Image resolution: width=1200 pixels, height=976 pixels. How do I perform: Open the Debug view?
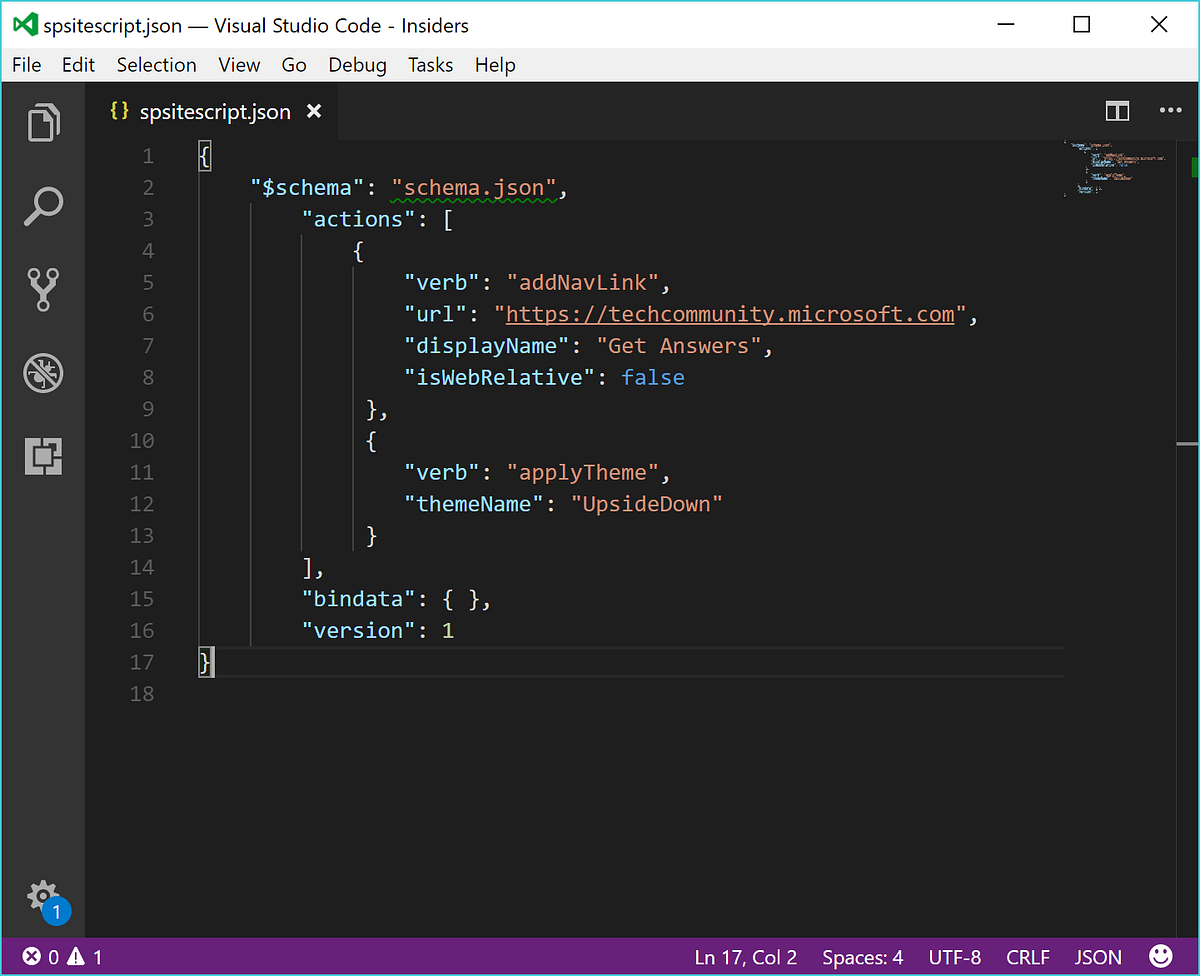(43, 373)
